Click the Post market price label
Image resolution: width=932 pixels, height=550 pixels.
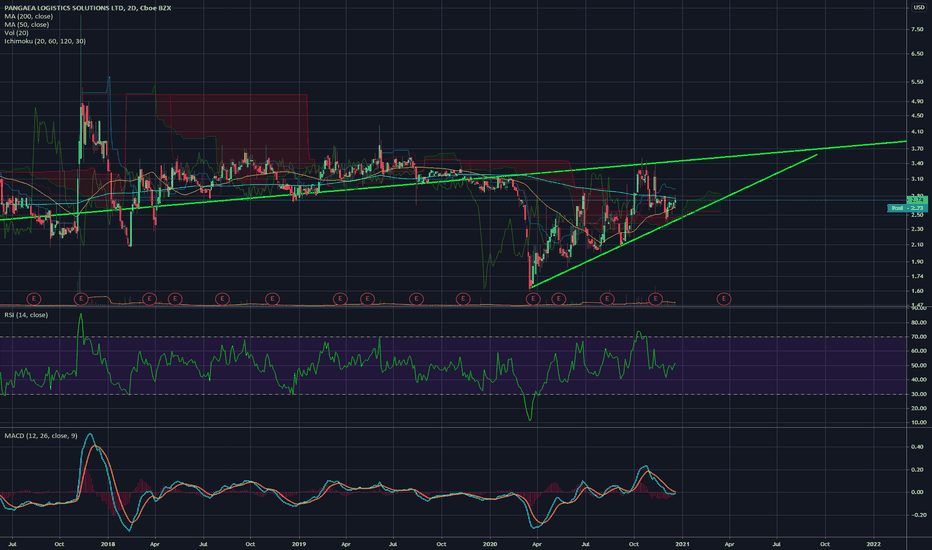point(908,208)
